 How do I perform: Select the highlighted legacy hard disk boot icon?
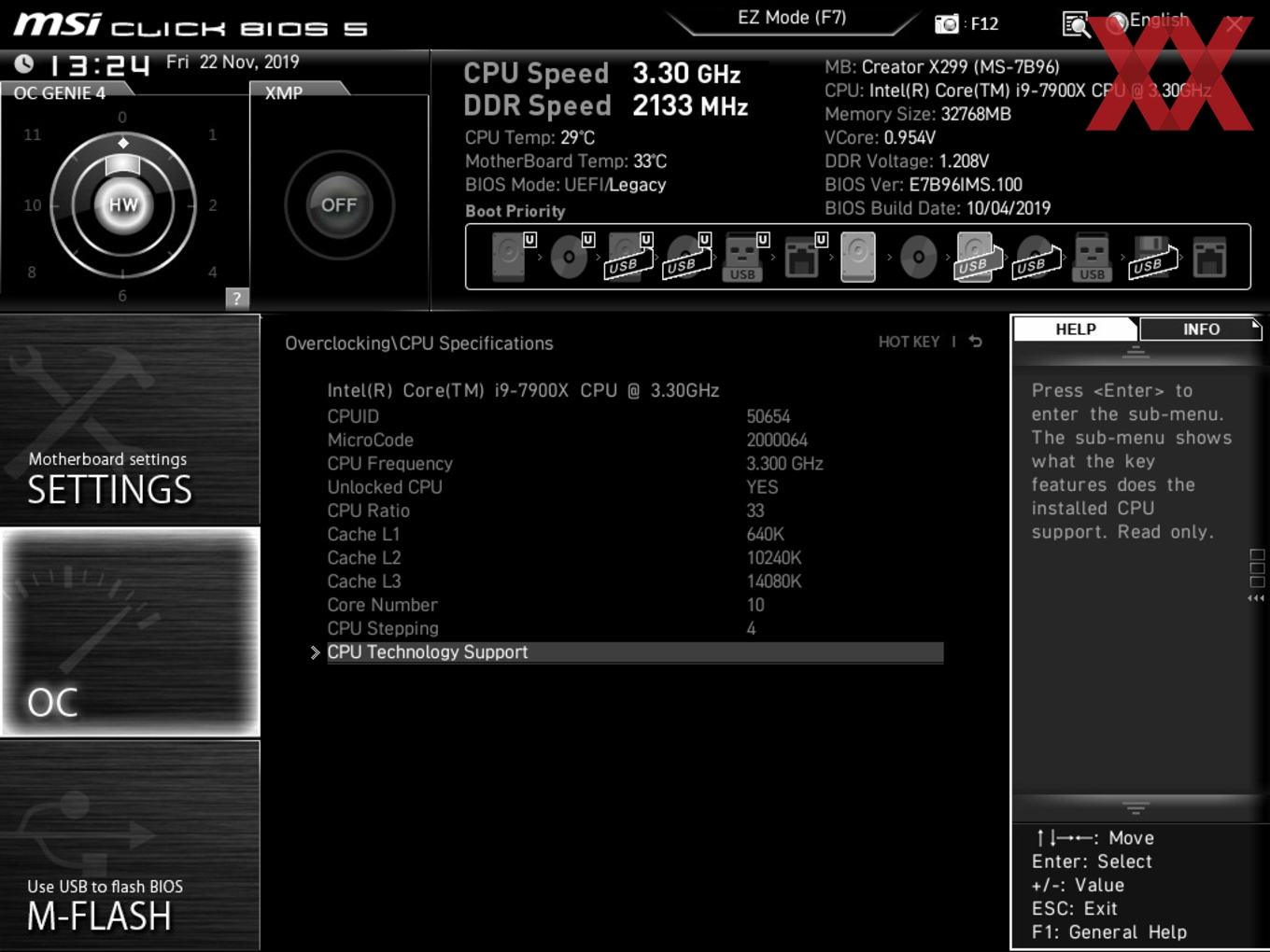pos(858,257)
